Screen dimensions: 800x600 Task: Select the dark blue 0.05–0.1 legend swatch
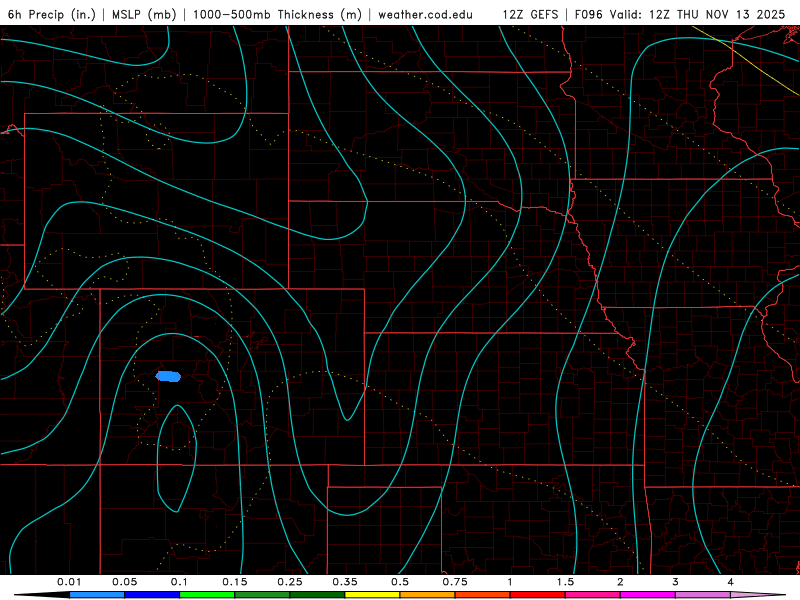point(152,595)
